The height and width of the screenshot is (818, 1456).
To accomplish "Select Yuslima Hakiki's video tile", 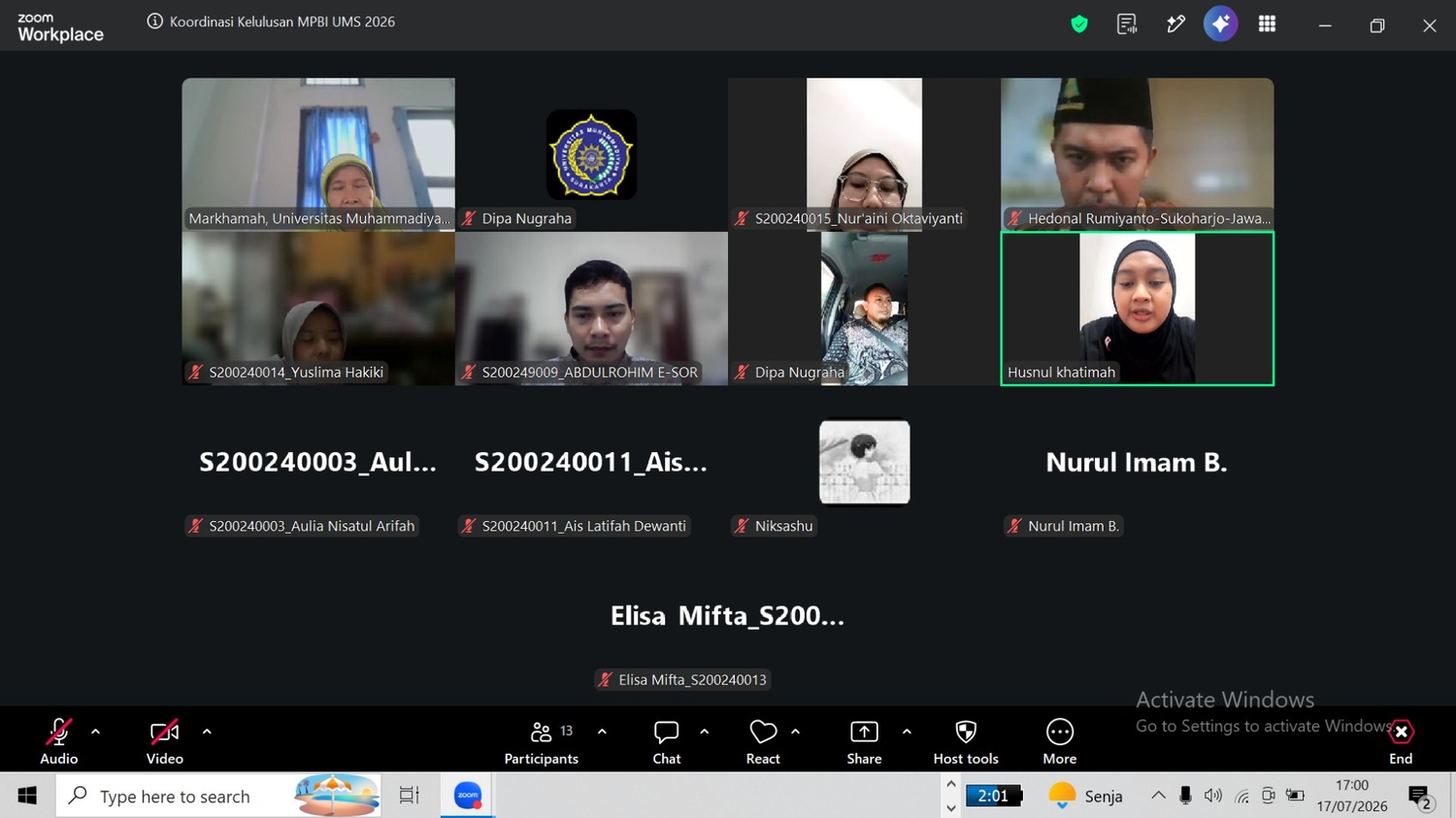I will pos(318,309).
